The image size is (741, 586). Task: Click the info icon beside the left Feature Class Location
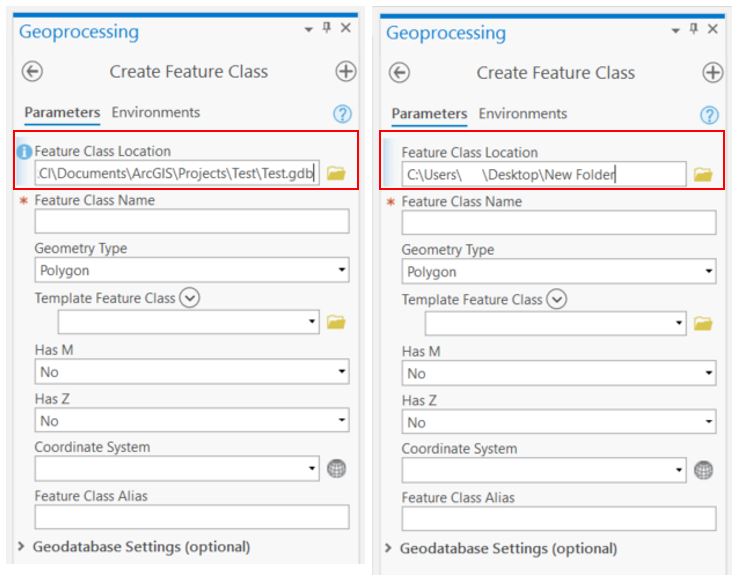click(25, 152)
